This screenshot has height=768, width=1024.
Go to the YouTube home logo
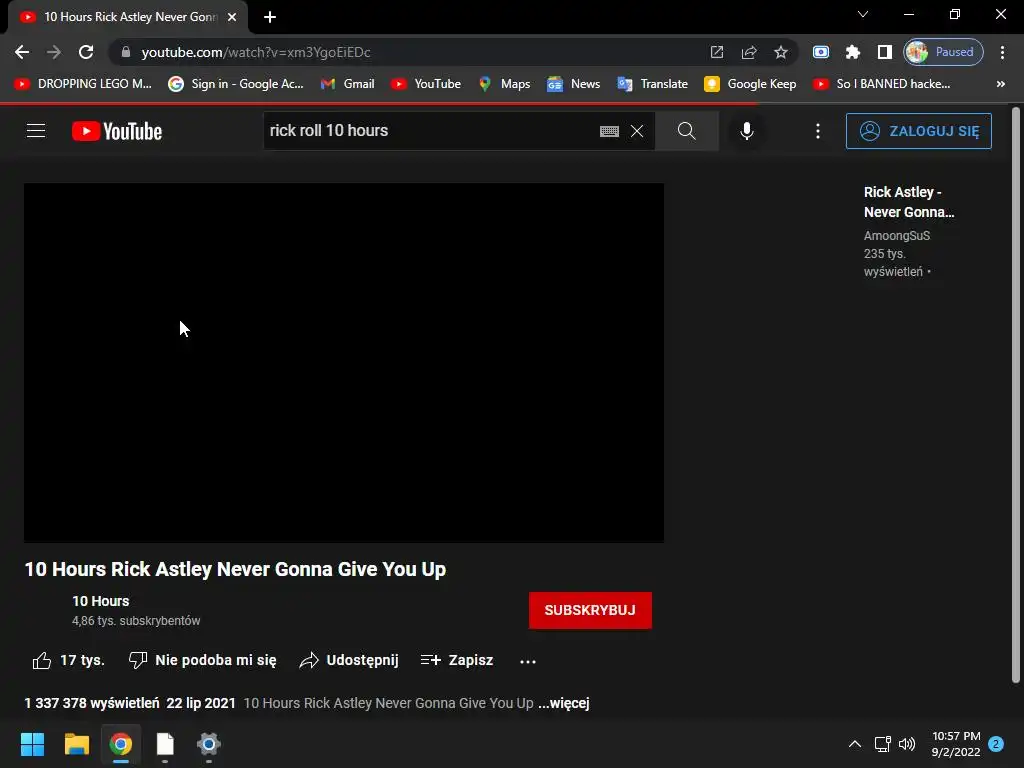tap(117, 131)
